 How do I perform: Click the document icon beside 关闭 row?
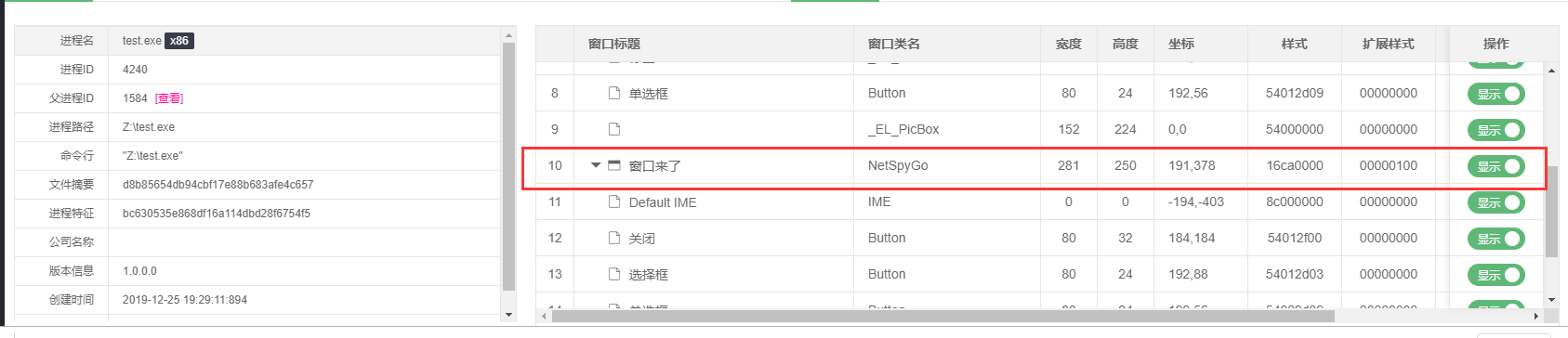coord(613,238)
